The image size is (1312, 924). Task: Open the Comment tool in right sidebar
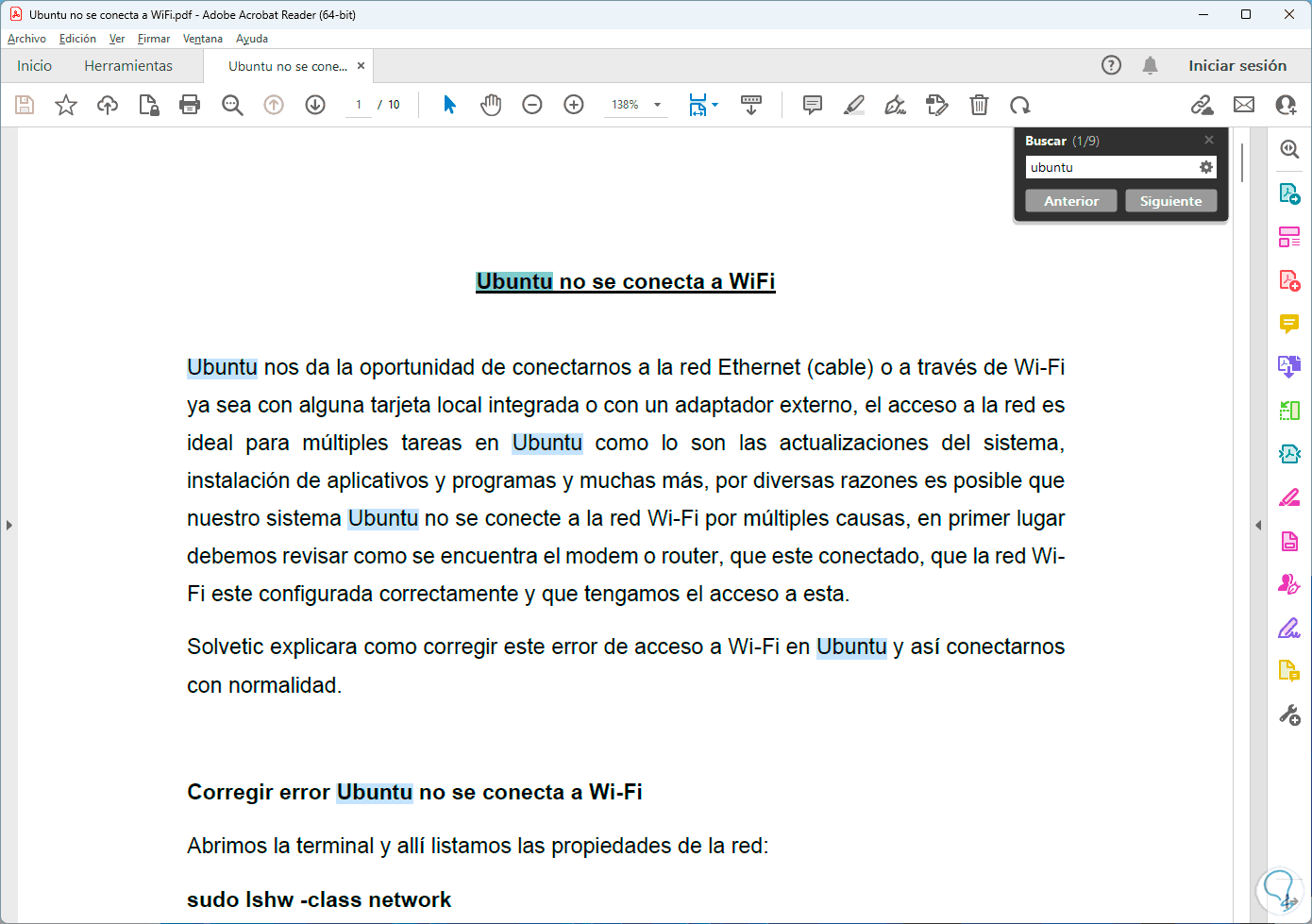pyautogui.click(x=1289, y=324)
